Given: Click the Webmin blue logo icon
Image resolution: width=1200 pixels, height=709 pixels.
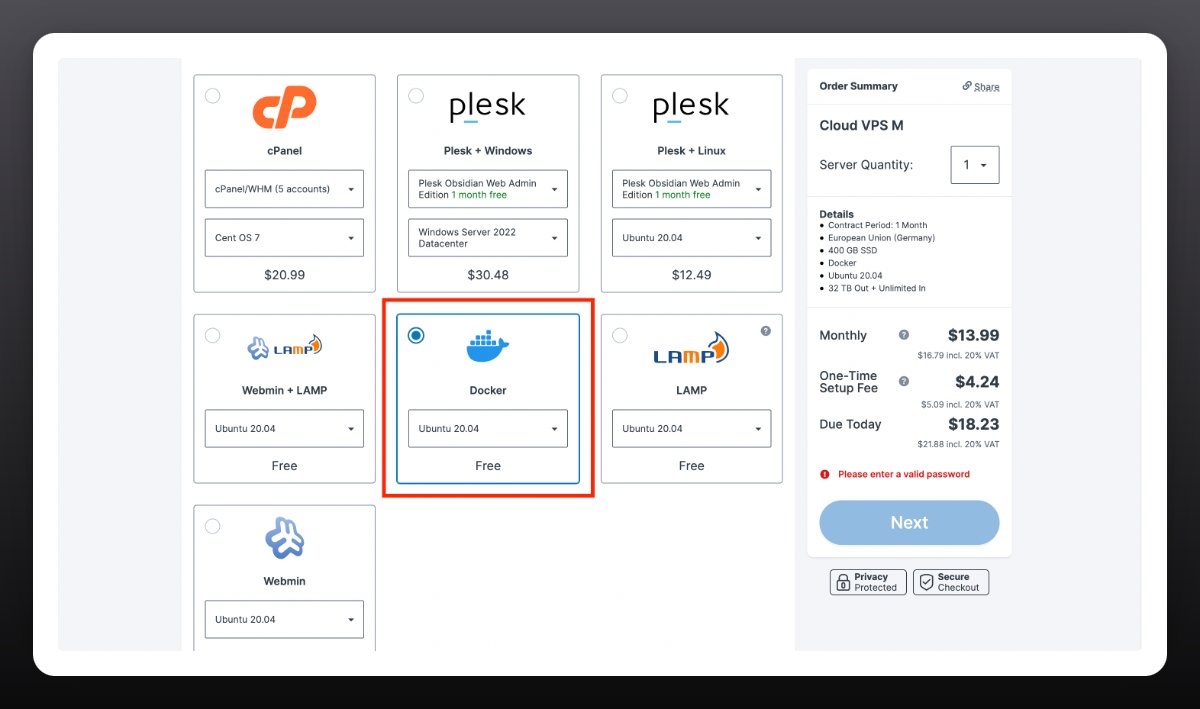Looking at the screenshot, I should point(284,538).
